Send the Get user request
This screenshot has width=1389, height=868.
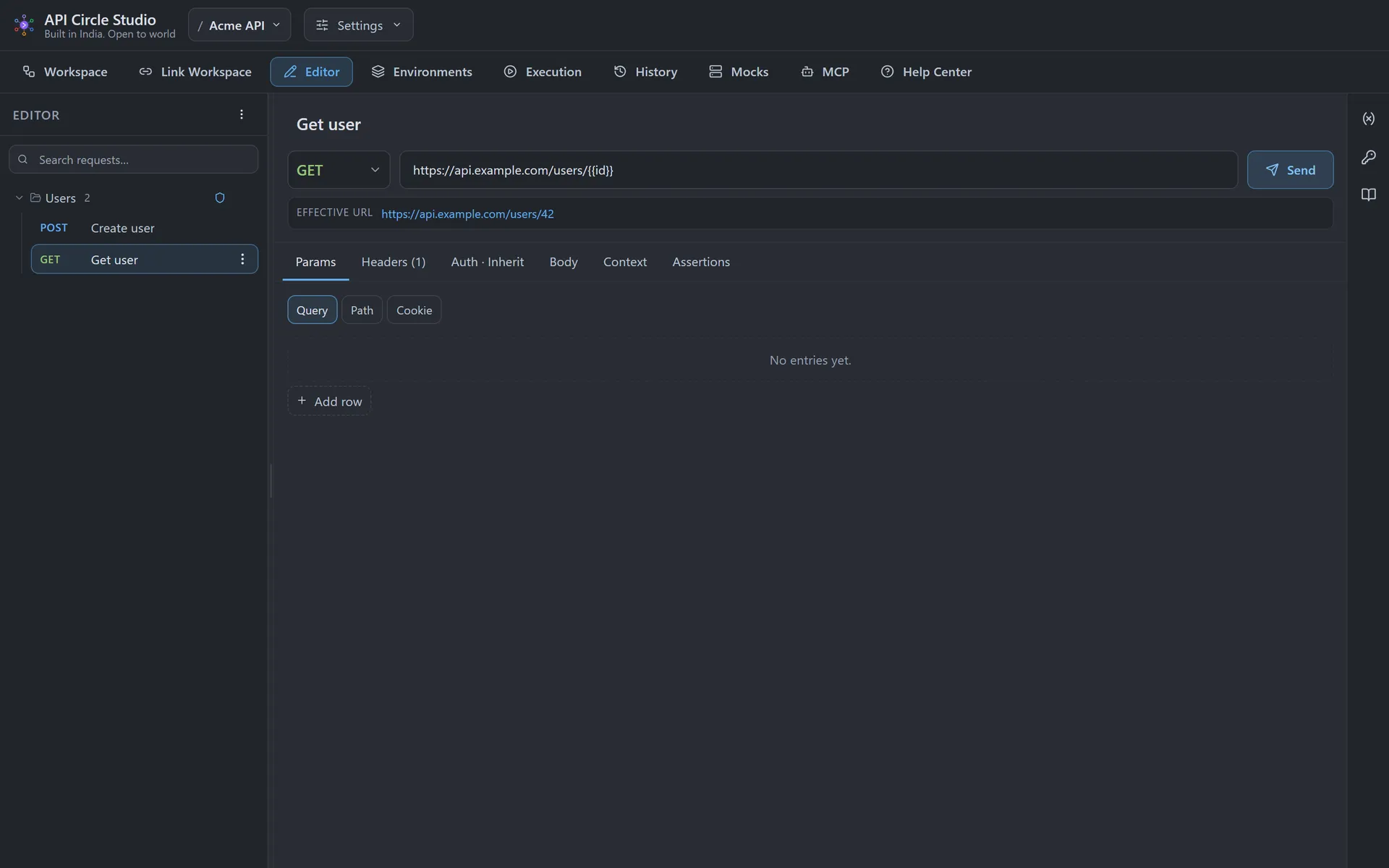click(1290, 169)
